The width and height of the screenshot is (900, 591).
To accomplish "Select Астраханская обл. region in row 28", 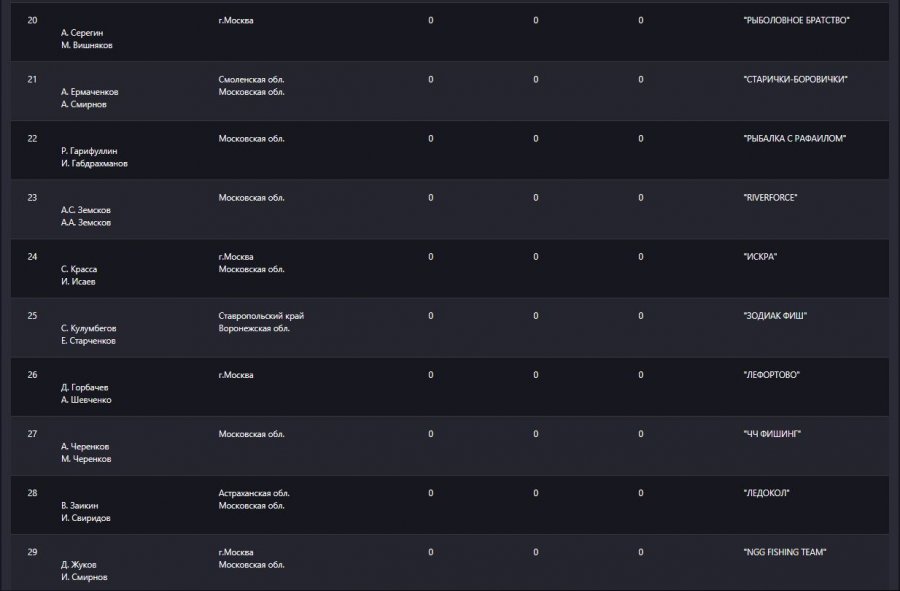I will (254, 493).
